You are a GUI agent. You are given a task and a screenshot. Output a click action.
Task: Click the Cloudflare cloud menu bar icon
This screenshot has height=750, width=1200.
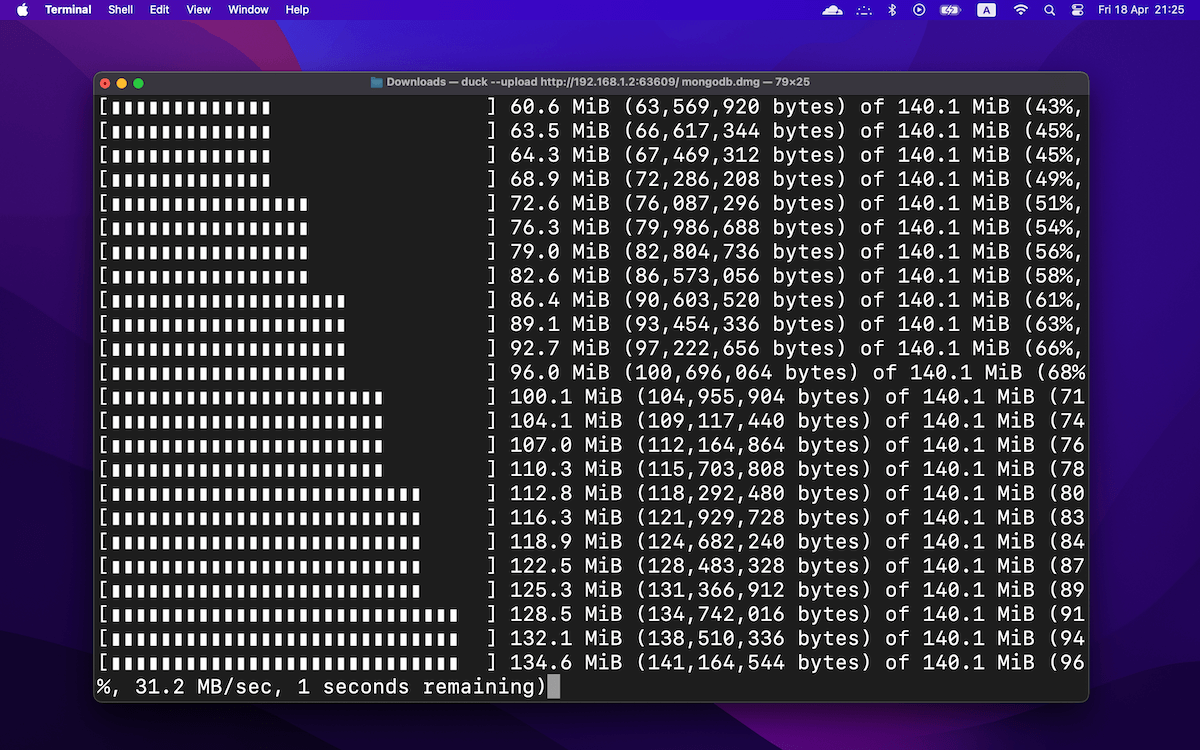click(x=831, y=10)
